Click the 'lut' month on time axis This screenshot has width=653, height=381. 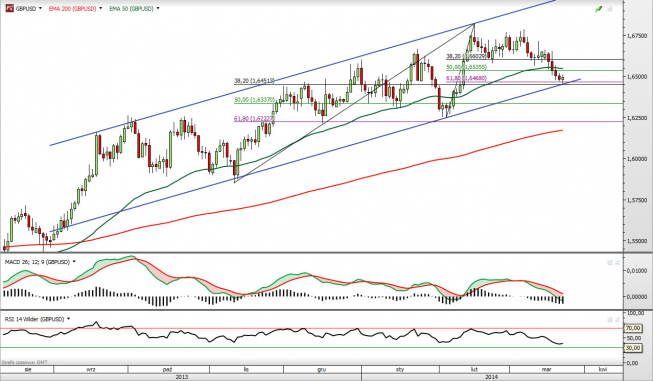click(x=474, y=369)
